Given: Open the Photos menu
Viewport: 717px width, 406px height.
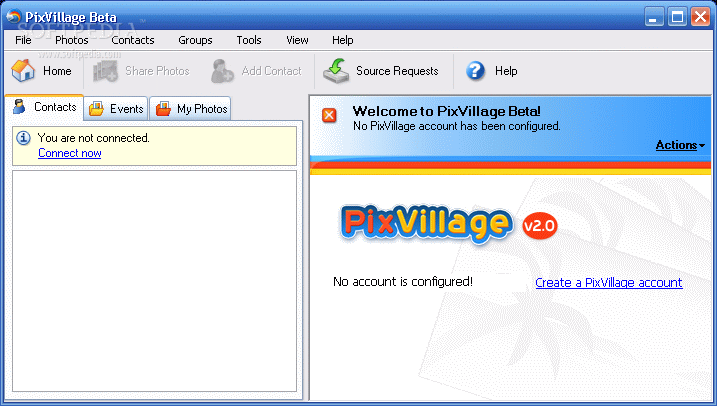Looking at the screenshot, I should pyautogui.click(x=72, y=40).
